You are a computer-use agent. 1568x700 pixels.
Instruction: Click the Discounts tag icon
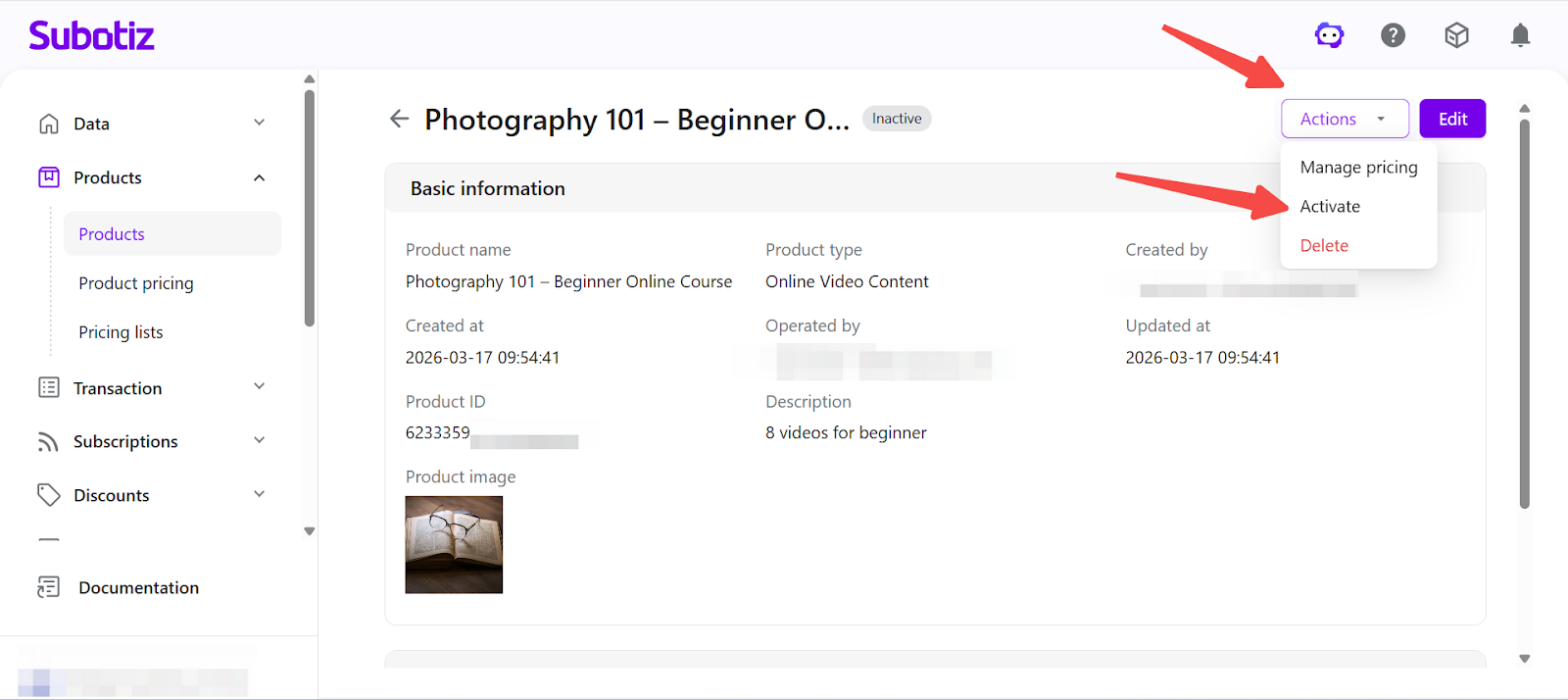tap(48, 495)
